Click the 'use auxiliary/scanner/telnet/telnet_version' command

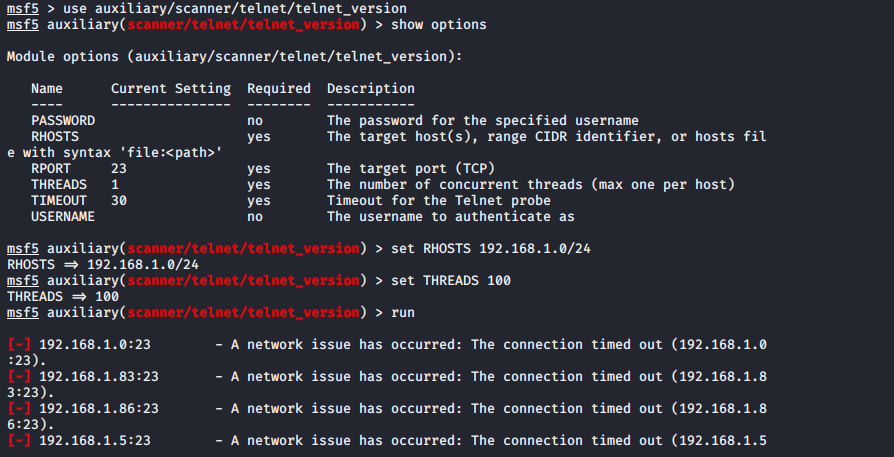(x=234, y=9)
